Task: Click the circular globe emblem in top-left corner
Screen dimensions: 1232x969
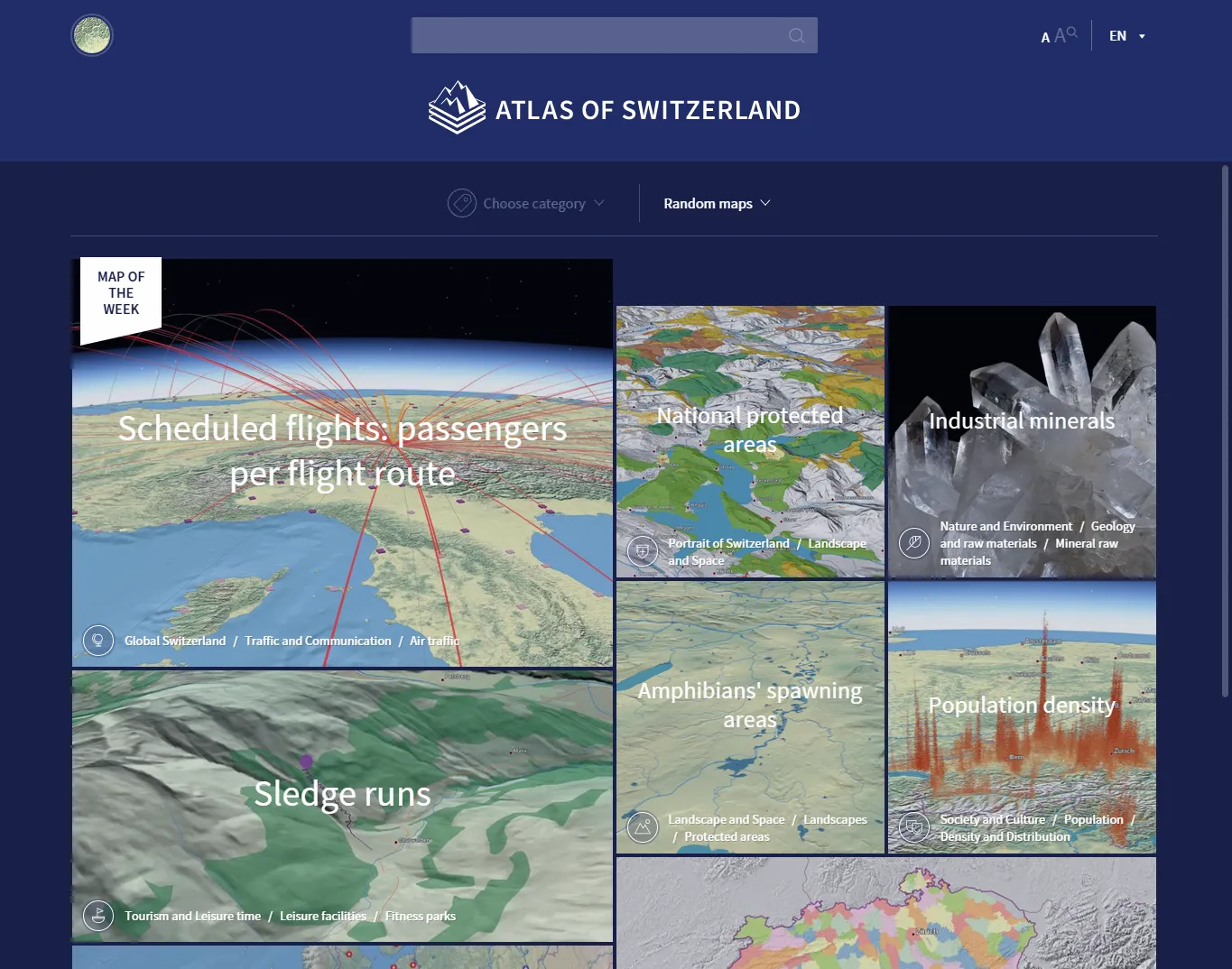Action: click(91, 34)
